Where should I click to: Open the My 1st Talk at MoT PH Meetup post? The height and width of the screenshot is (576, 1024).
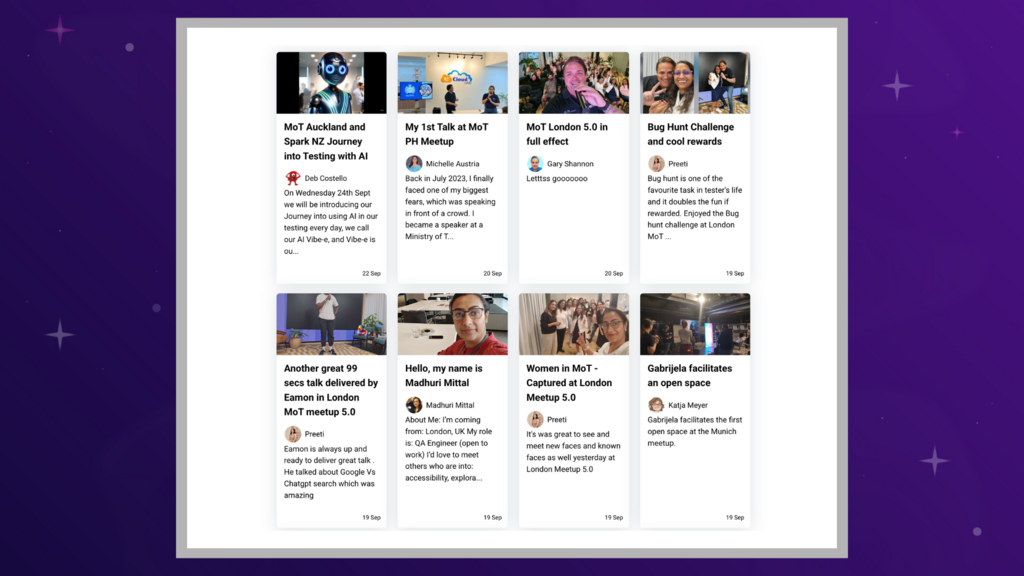[452, 134]
